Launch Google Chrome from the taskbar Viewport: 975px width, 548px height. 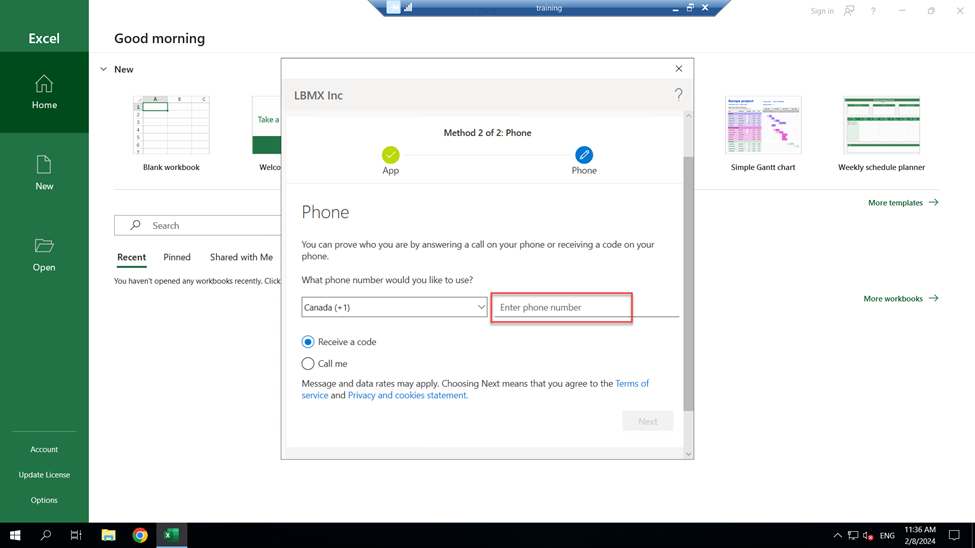click(x=140, y=535)
